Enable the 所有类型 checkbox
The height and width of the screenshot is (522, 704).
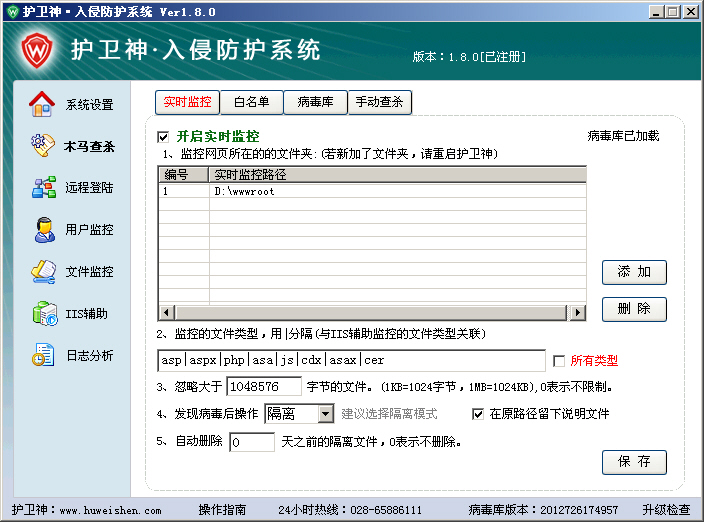pyautogui.click(x=559, y=361)
